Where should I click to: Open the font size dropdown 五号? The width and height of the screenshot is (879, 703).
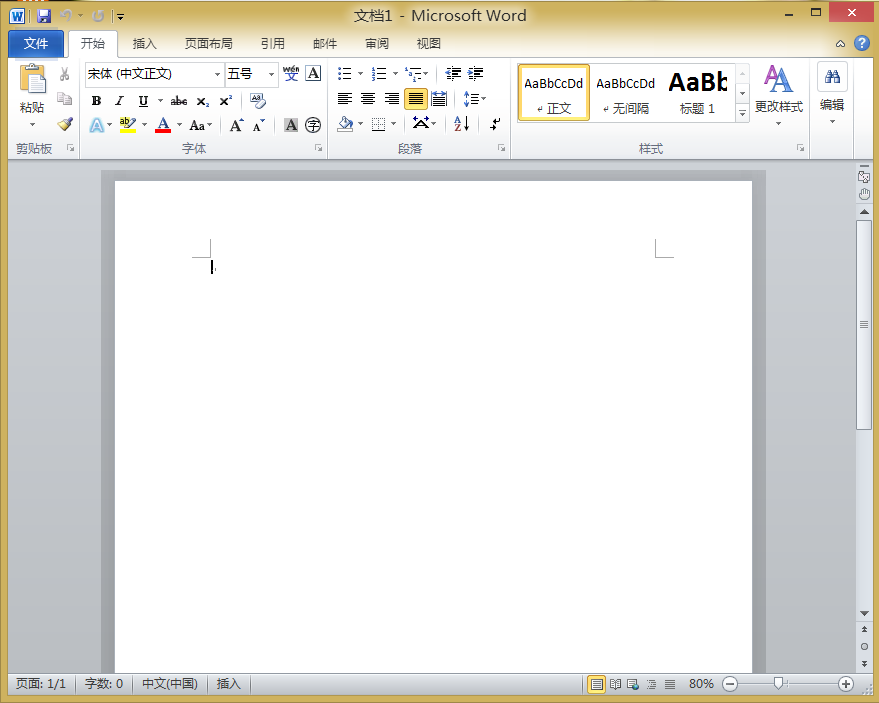271,74
